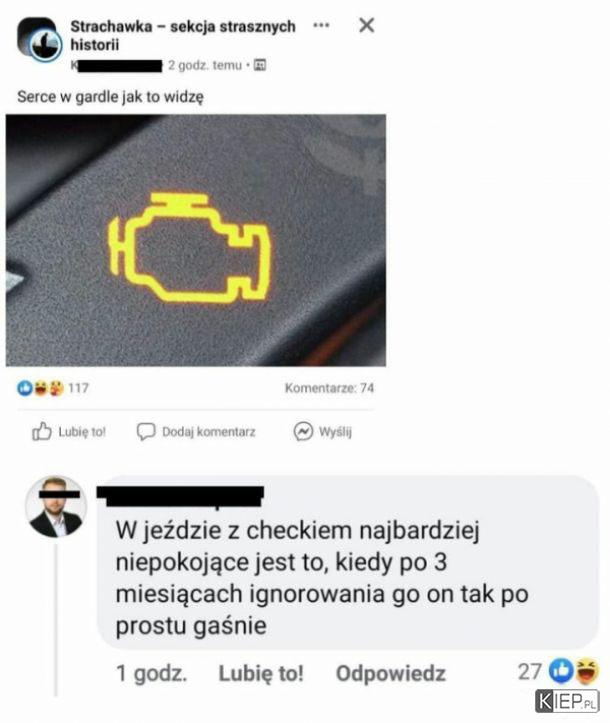610x723 pixels.
Task: Open the check engine light photo
Action: [x=196, y=240]
